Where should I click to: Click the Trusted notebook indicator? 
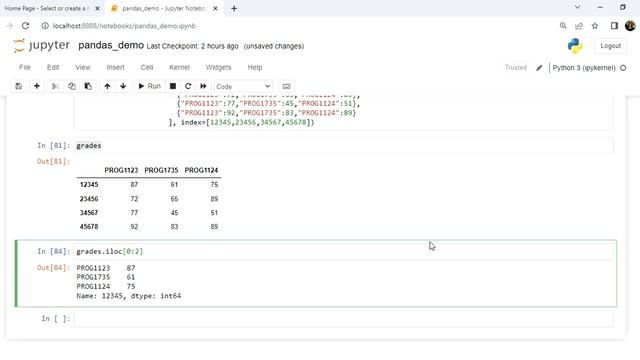516,67
